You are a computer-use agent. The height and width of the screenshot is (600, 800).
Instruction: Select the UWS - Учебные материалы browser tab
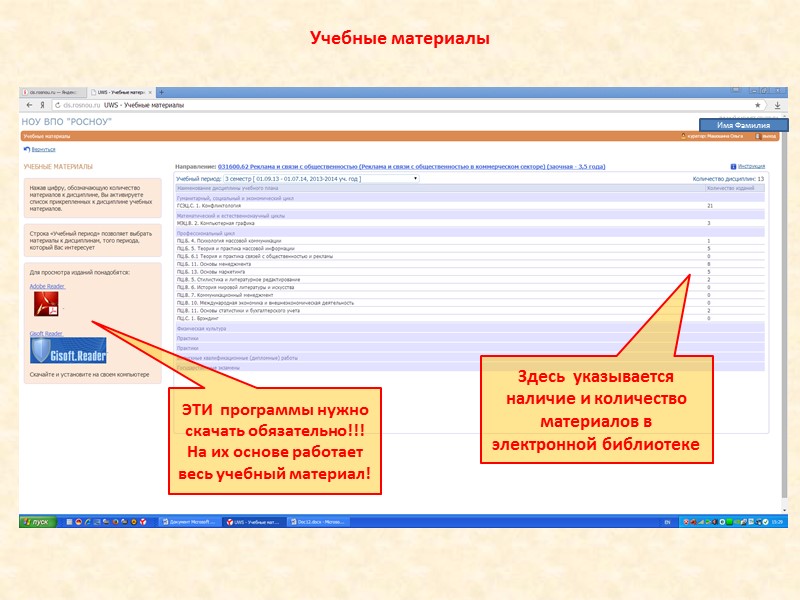[x=120, y=92]
